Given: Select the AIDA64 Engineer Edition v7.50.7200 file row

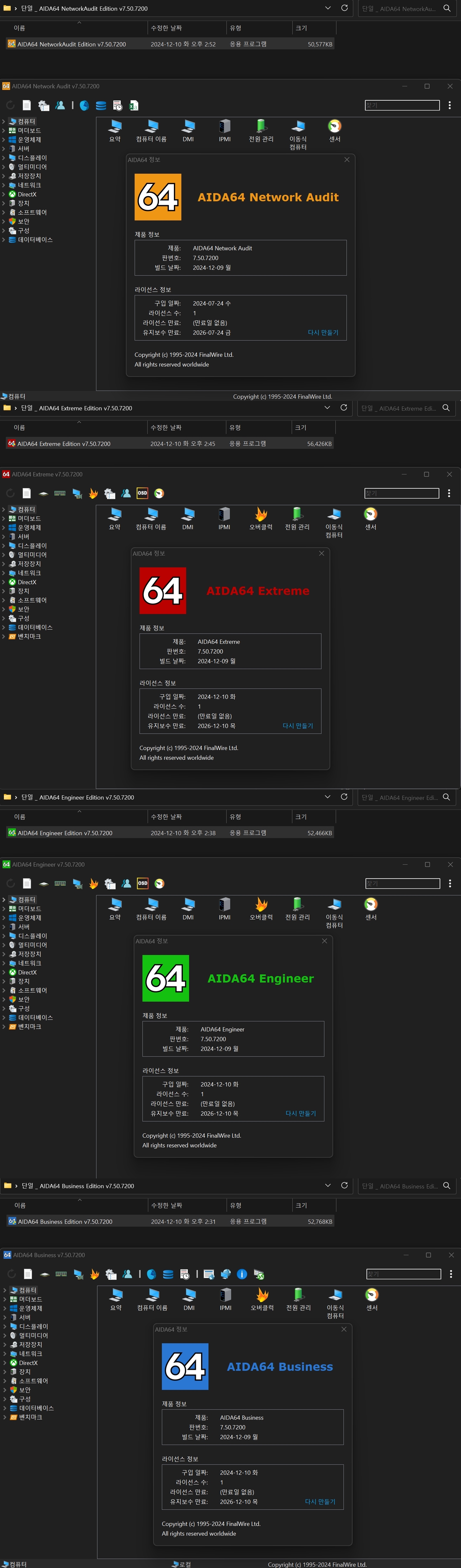Looking at the screenshot, I should tap(170, 833).
